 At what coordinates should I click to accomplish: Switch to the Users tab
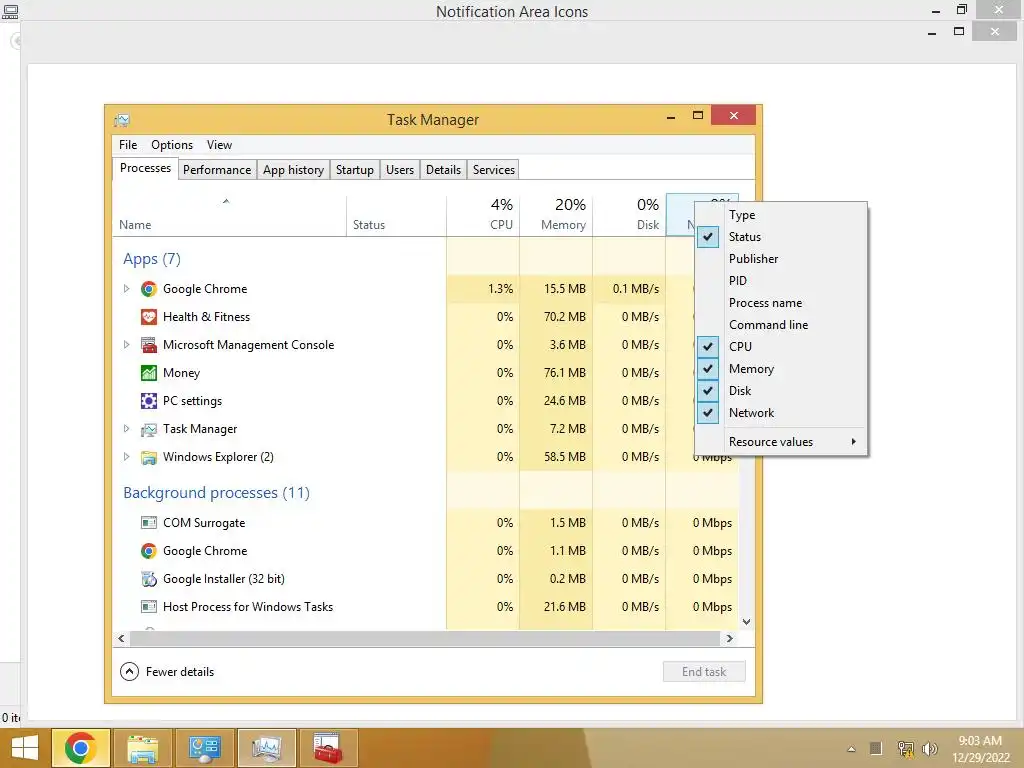[400, 170]
